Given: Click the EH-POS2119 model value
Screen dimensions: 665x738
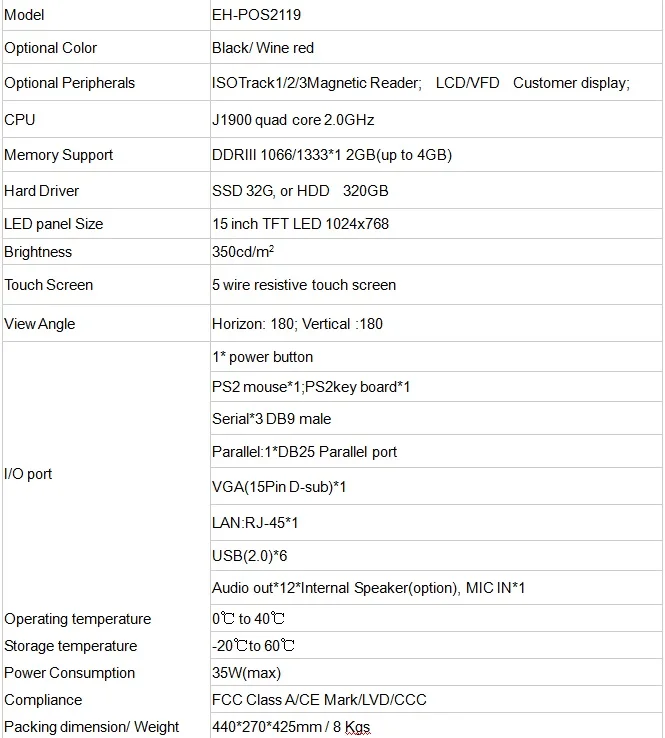Looking at the screenshot, I should click(x=256, y=15).
